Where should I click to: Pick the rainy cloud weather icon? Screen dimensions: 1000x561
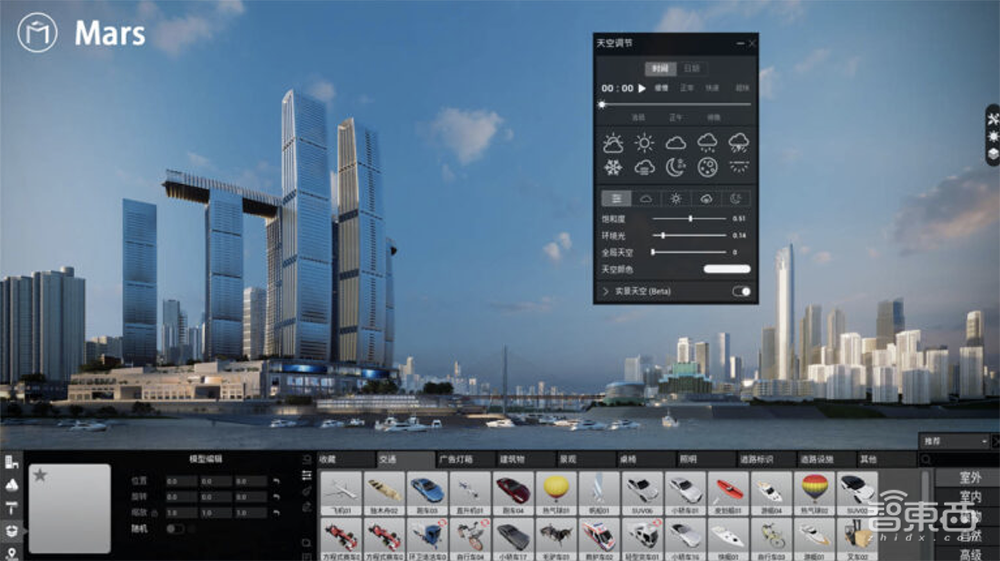pos(707,143)
